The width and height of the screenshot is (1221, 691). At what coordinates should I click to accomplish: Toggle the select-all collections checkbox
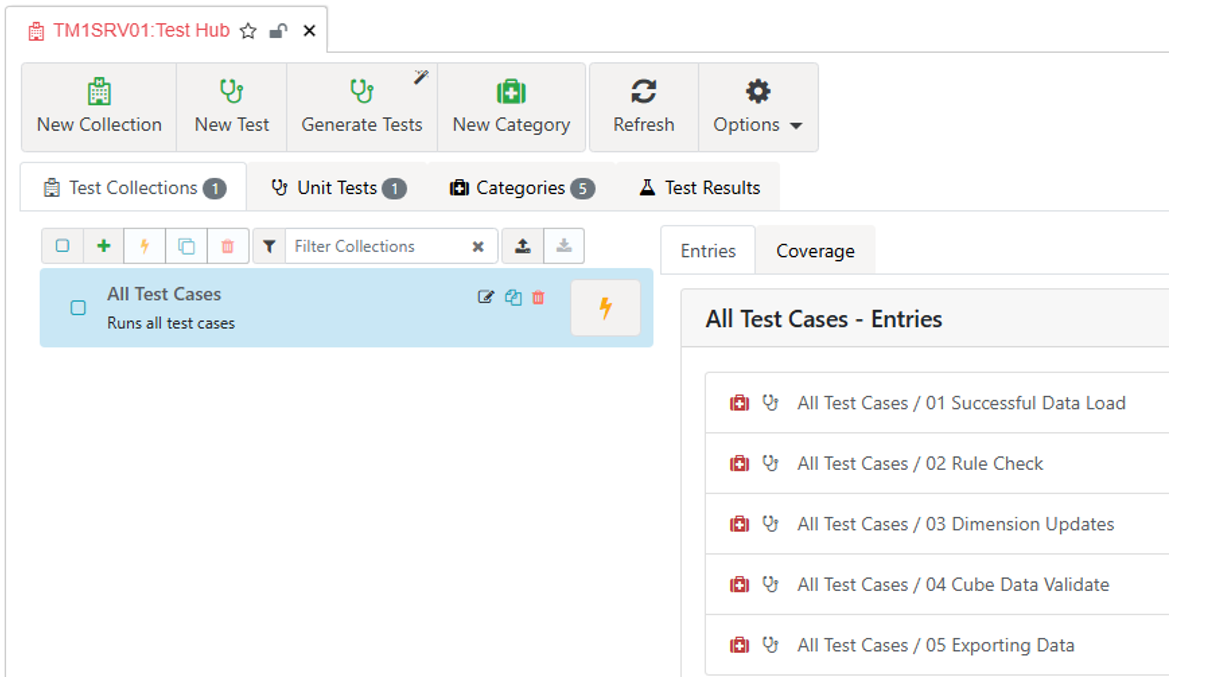62,246
